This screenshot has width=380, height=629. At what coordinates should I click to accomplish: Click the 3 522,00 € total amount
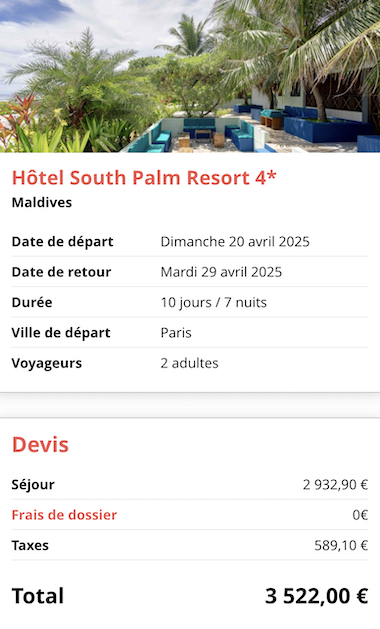coord(317,596)
